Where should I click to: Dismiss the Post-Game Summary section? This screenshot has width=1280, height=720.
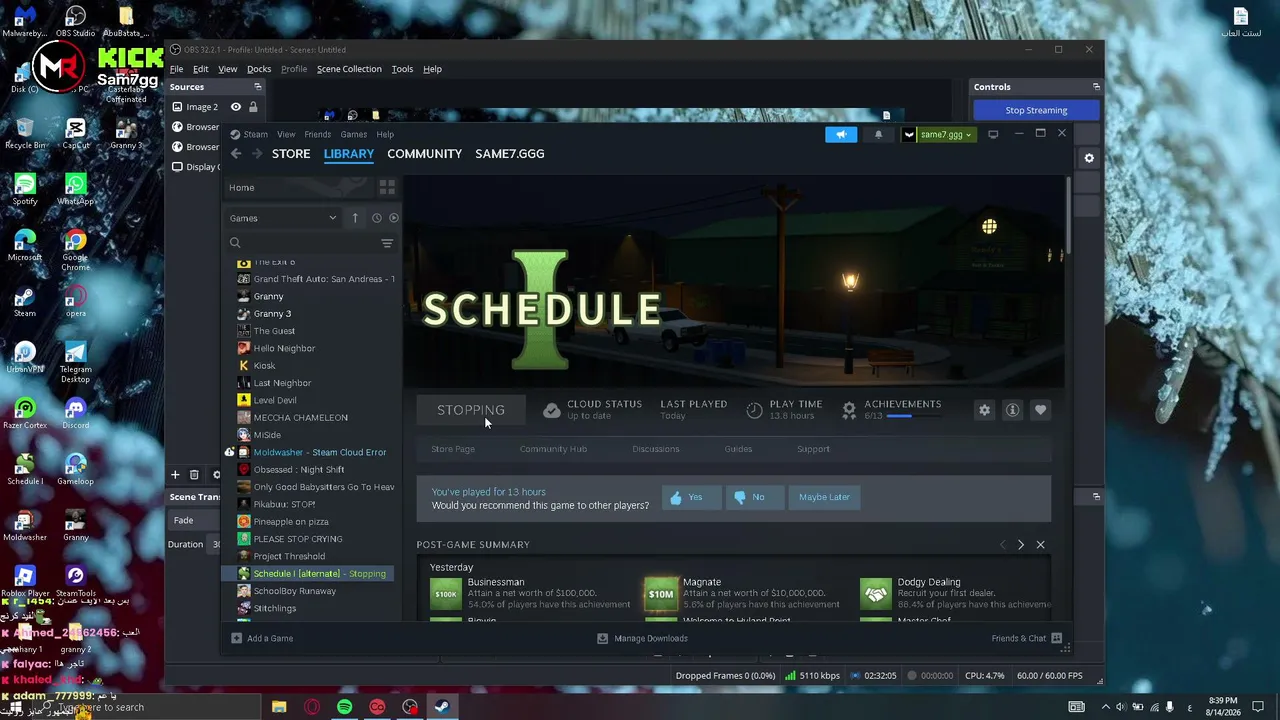pos(1040,545)
